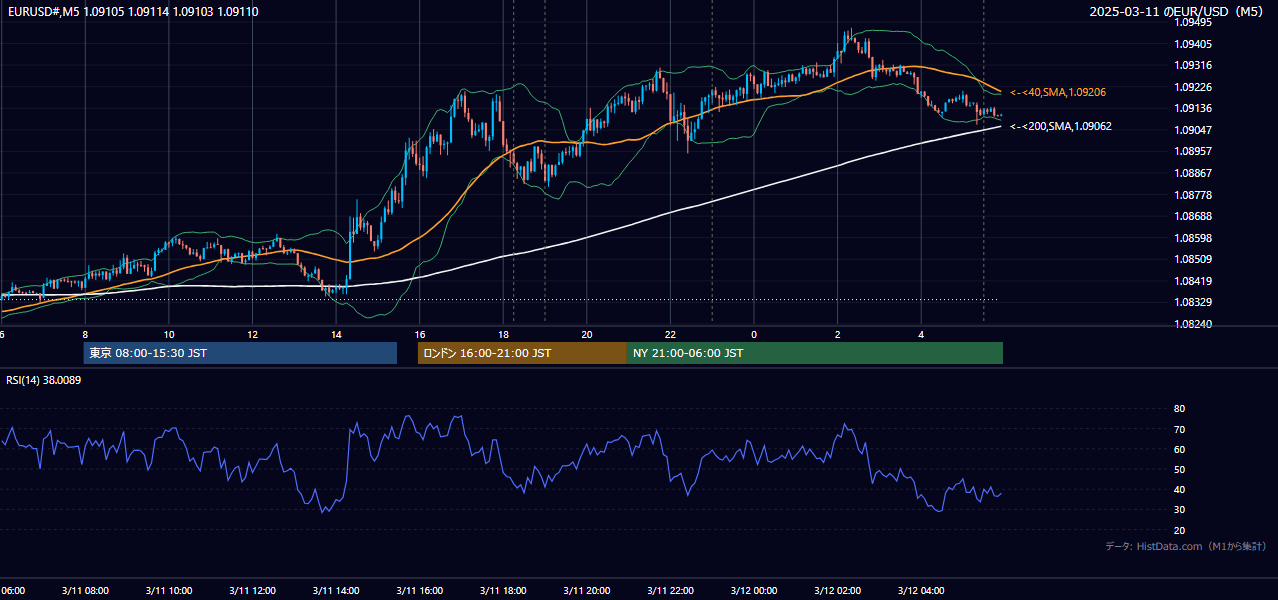The image size is (1278, 600).
Task: Click hour label 16 under the price chart
Action: coord(420,334)
